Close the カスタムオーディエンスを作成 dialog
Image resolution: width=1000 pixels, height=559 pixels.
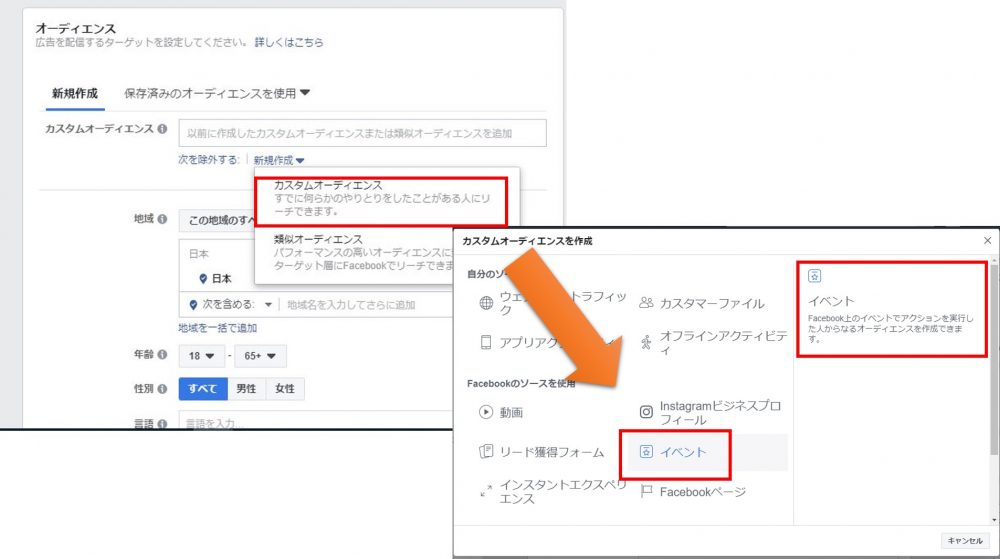coord(987,240)
